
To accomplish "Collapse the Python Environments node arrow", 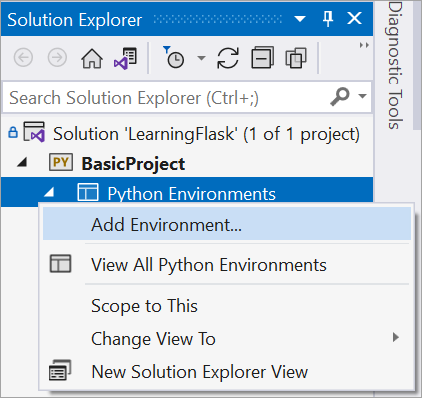I will click(49, 192).
